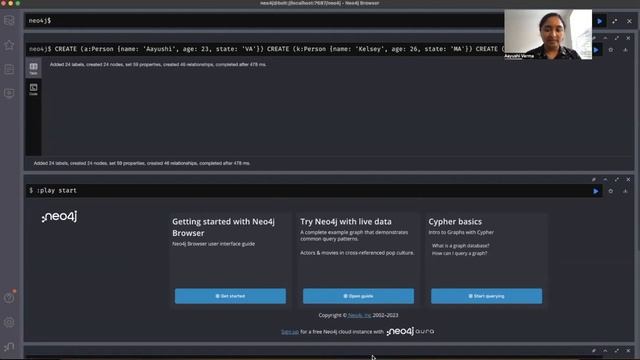Click the 'Getting started with Neo4j Browser' heading
Viewport: 640px width, 360px height.
tap(223, 227)
